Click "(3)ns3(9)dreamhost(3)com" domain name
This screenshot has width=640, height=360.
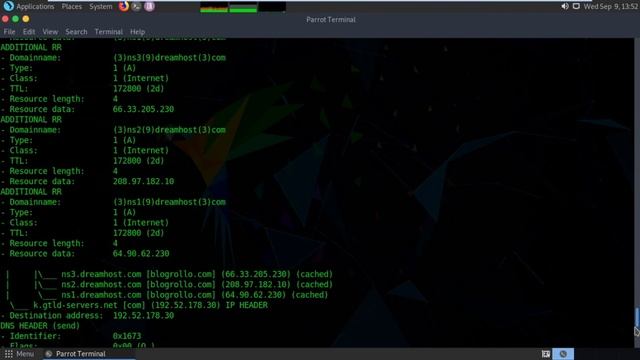169,58
